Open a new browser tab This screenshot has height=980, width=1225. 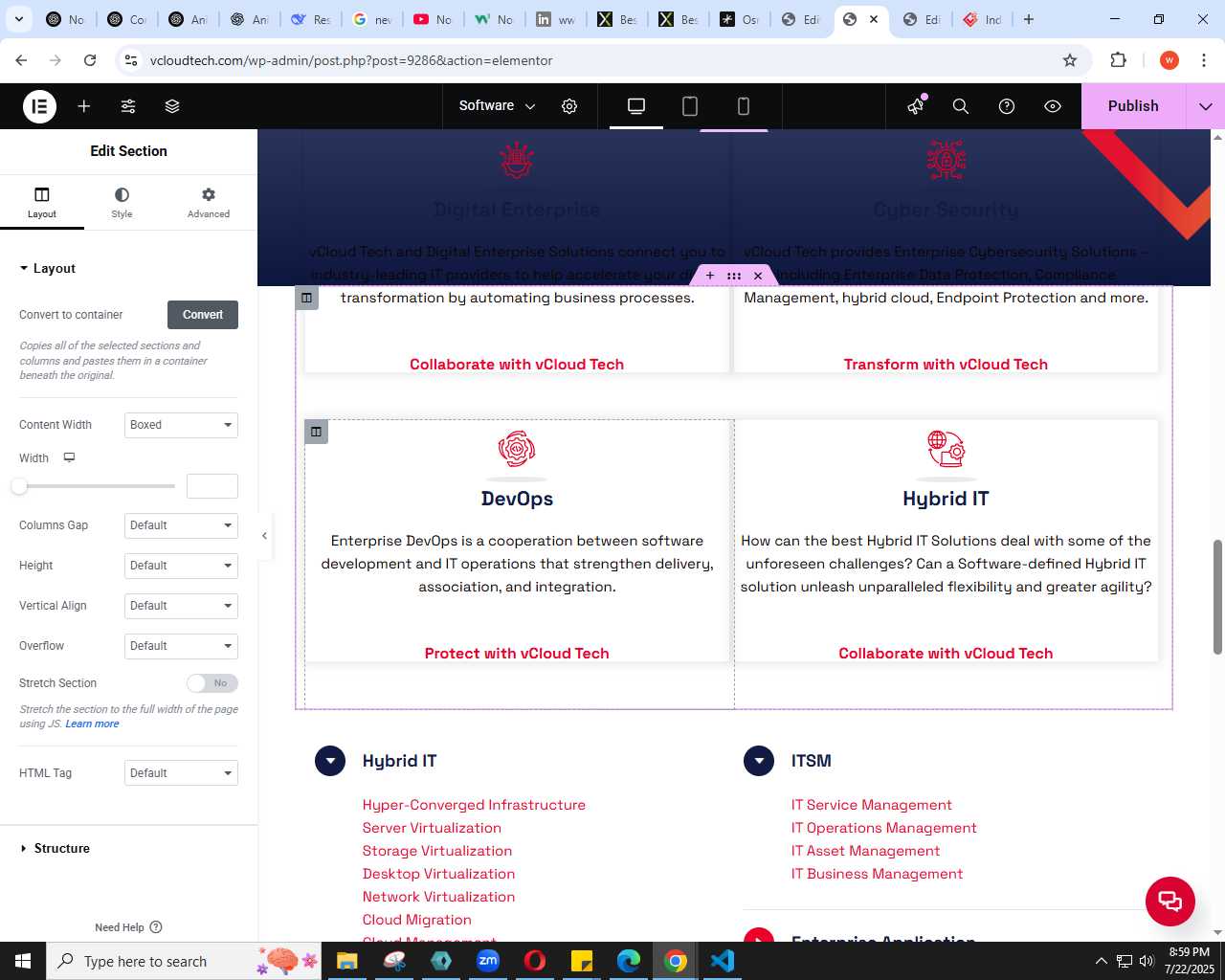1029,19
